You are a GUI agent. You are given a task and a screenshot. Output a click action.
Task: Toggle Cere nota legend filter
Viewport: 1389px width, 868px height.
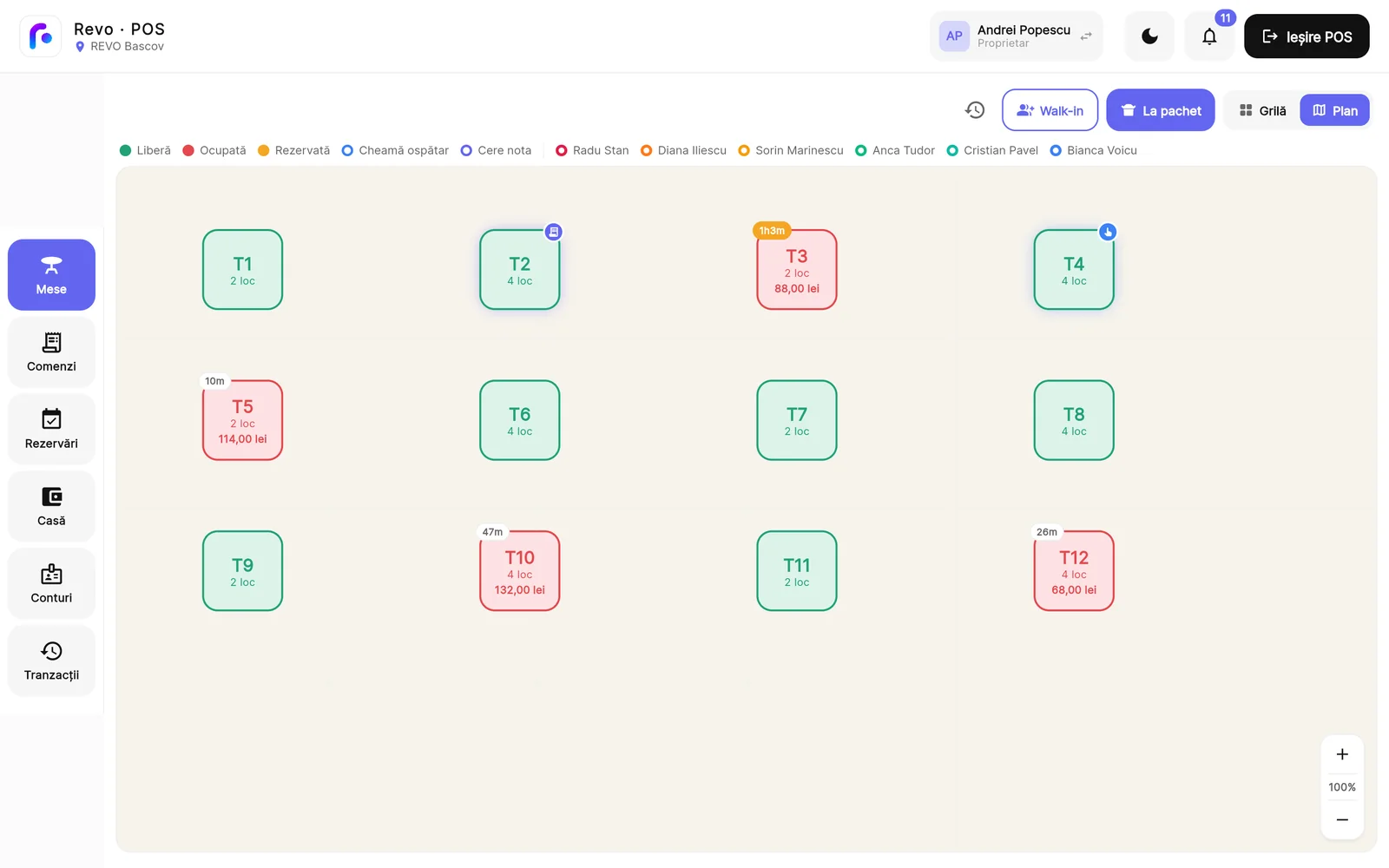(x=496, y=150)
